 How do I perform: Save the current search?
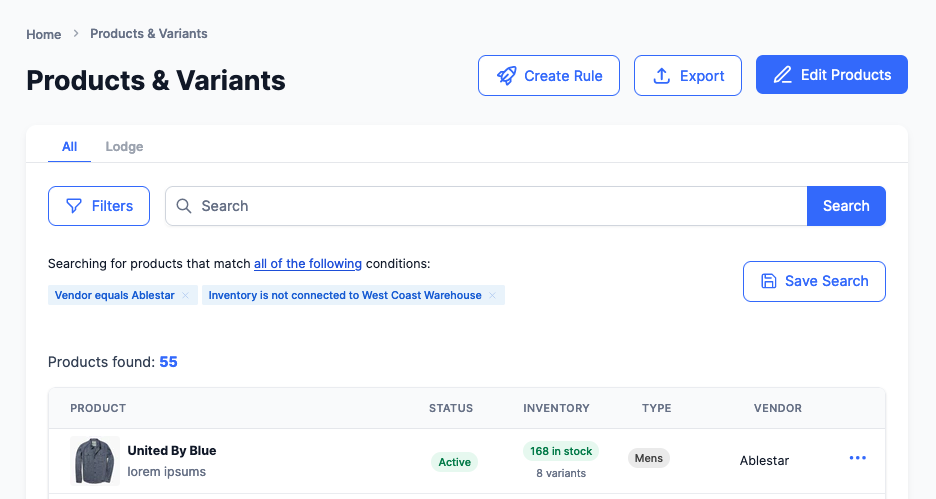[814, 281]
